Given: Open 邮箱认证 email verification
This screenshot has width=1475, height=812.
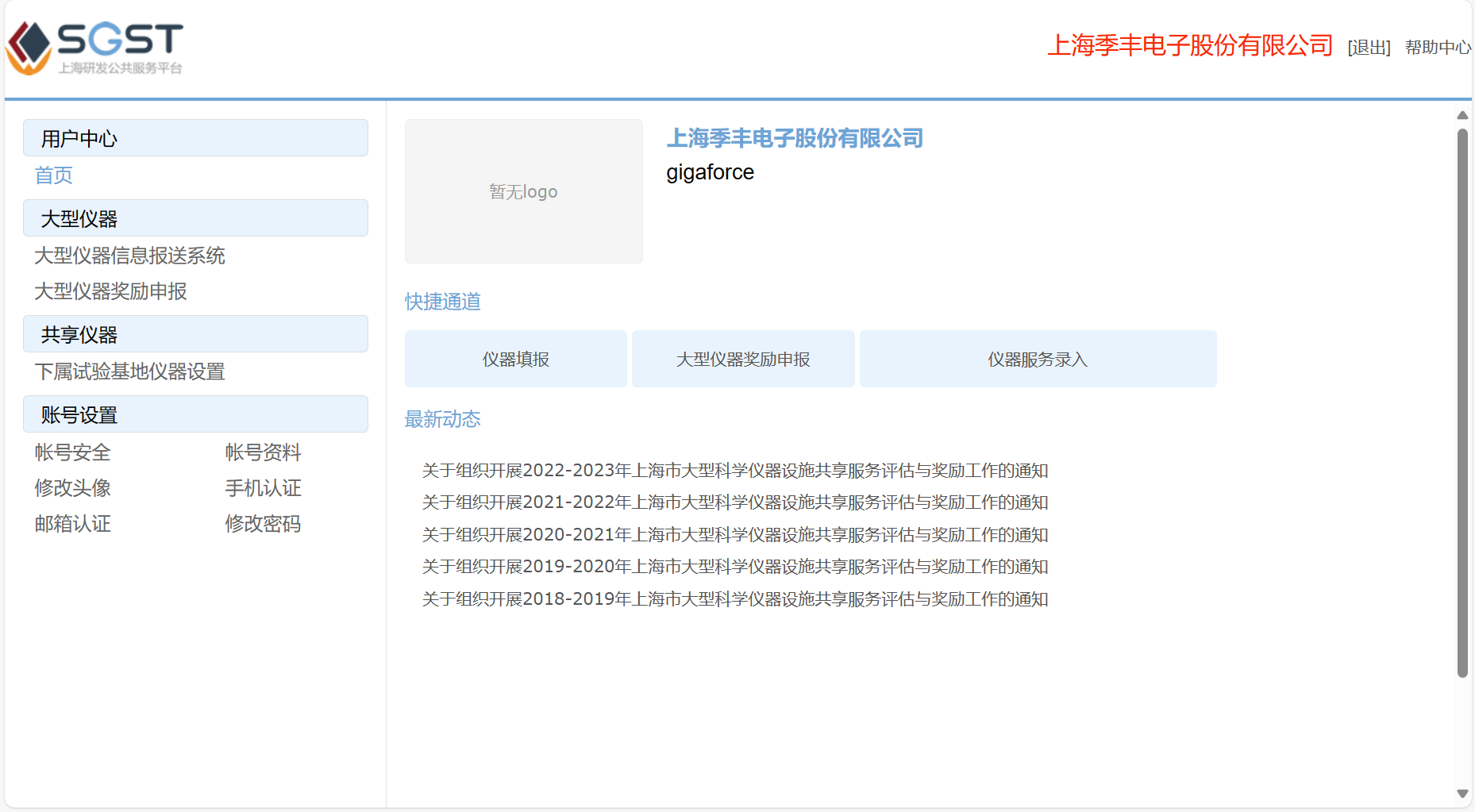Looking at the screenshot, I should (73, 524).
